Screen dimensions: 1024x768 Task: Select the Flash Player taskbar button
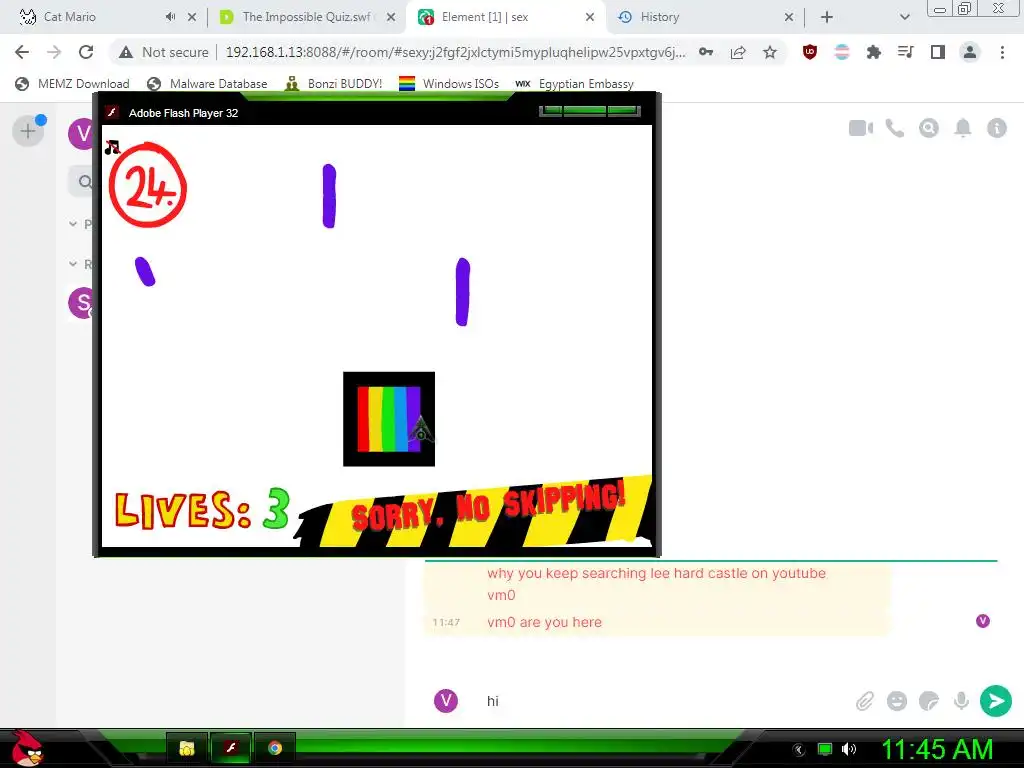tap(231, 748)
